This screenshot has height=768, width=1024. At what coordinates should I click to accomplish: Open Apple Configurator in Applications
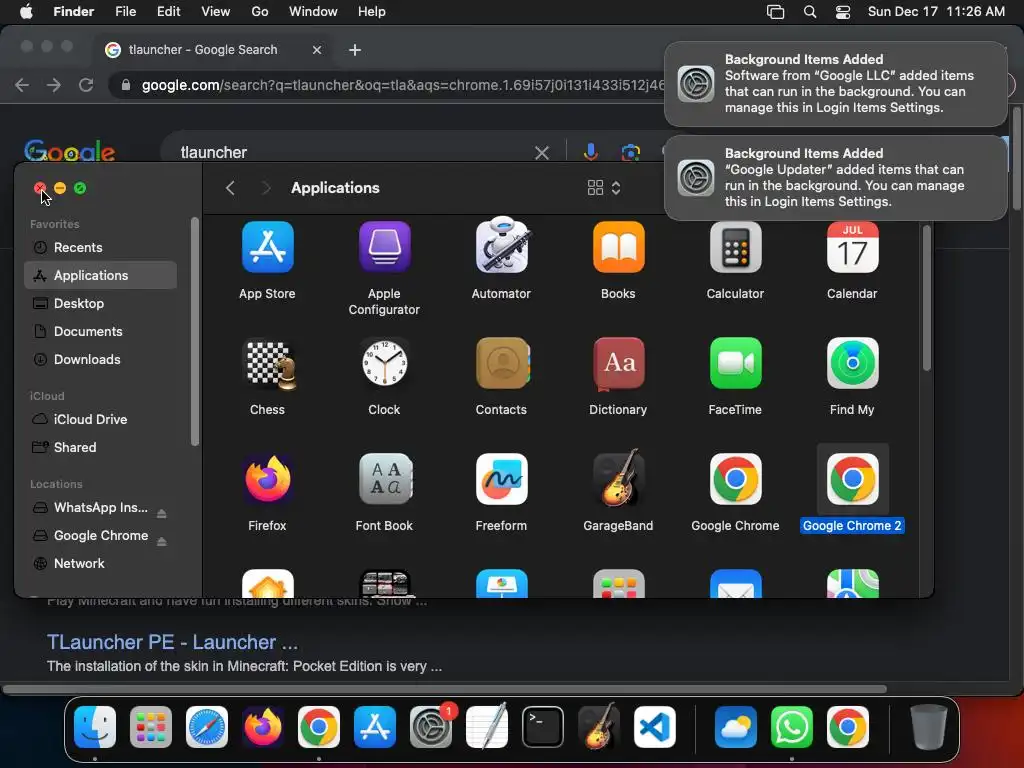point(384,247)
